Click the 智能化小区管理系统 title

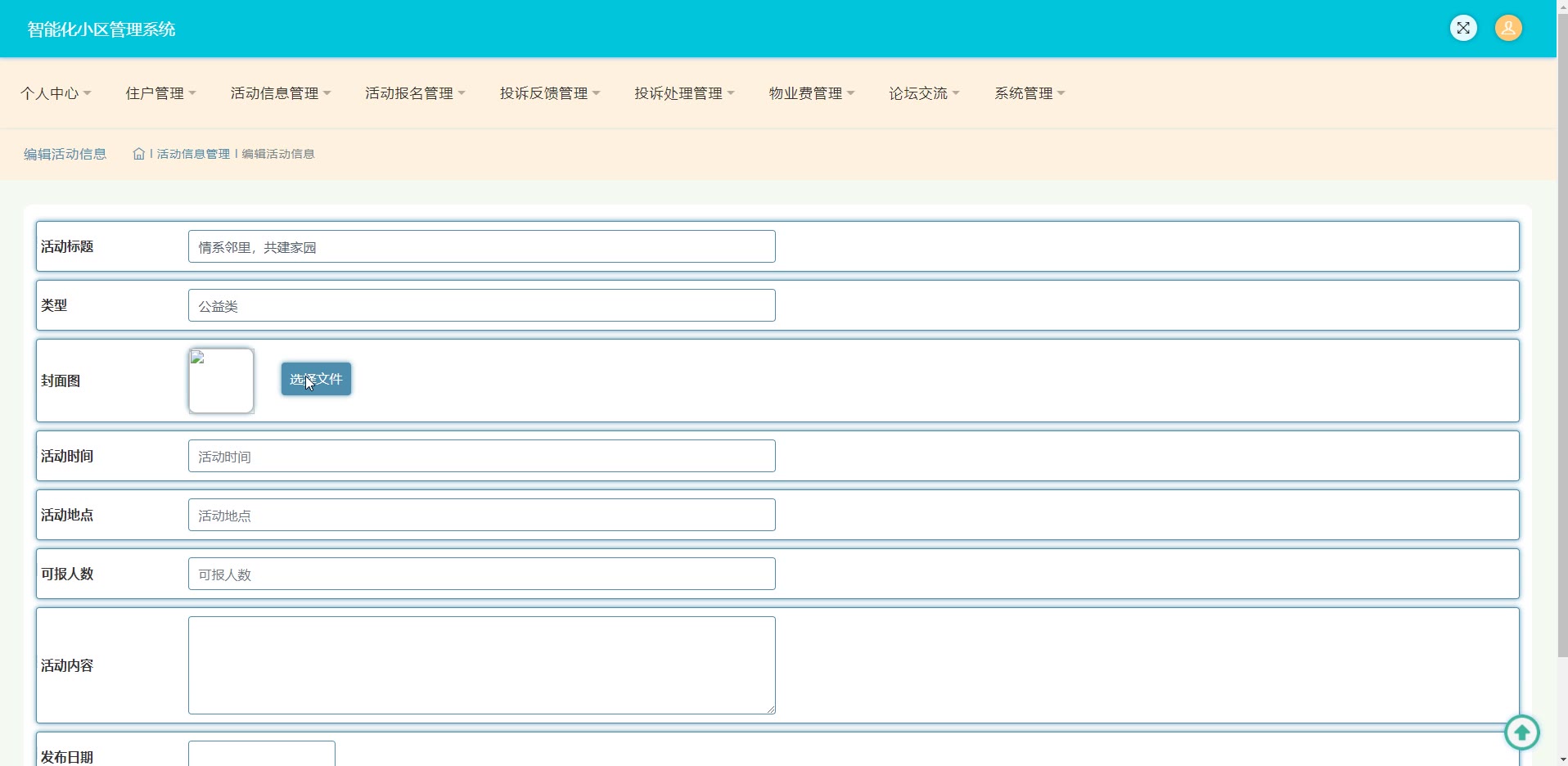tap(101, 29)
